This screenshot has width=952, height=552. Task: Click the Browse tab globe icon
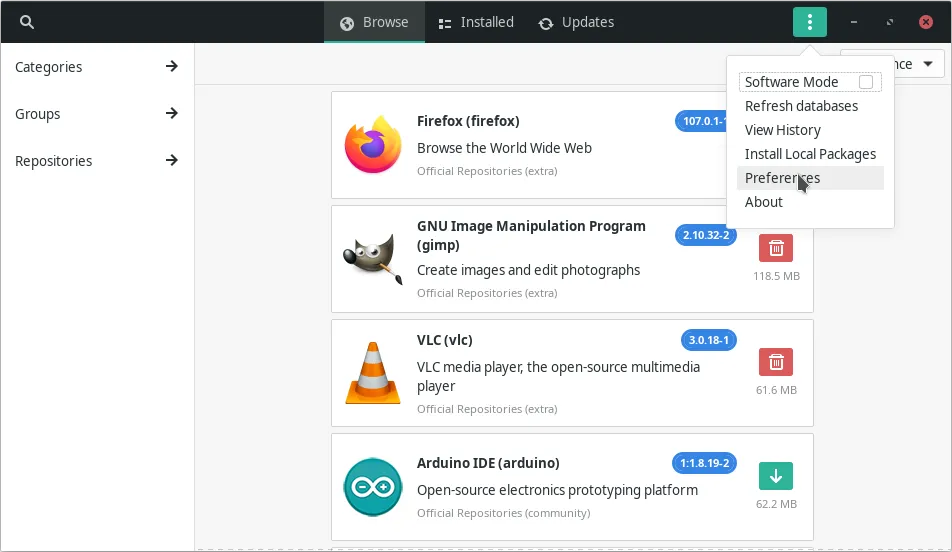(347, 23)
